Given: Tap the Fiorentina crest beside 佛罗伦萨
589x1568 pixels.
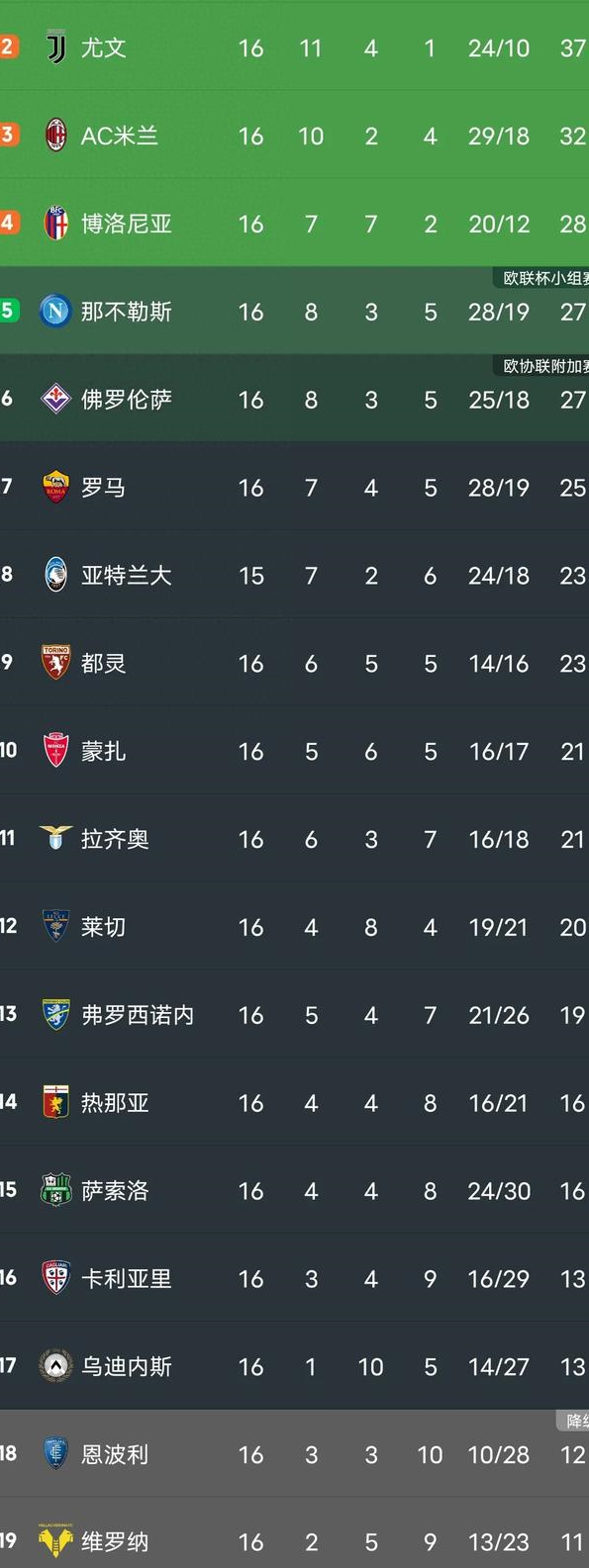Looking at the screenshot, I should pyautogui.click(x=55, y=400).
